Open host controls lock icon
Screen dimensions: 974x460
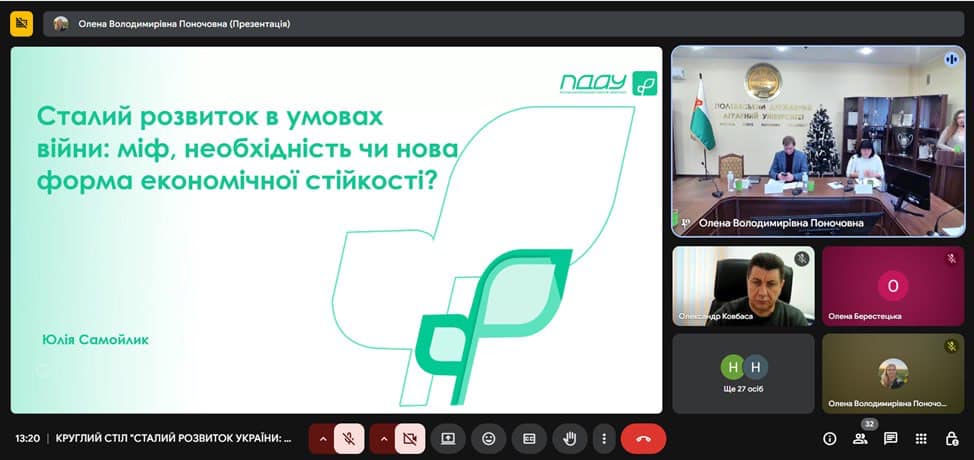click(x=951, y=438)
